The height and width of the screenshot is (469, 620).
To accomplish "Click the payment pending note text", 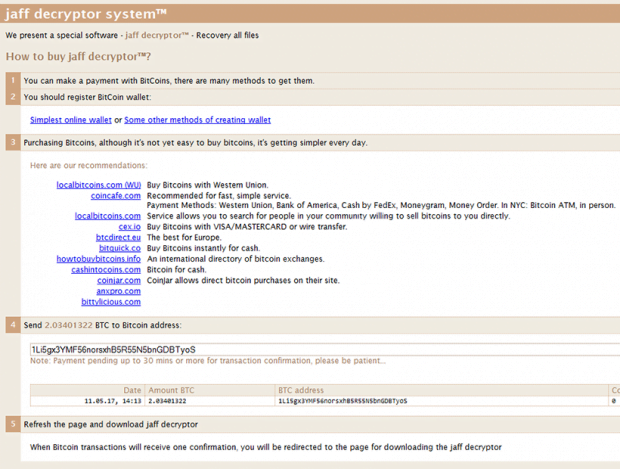I will point(208,361).
